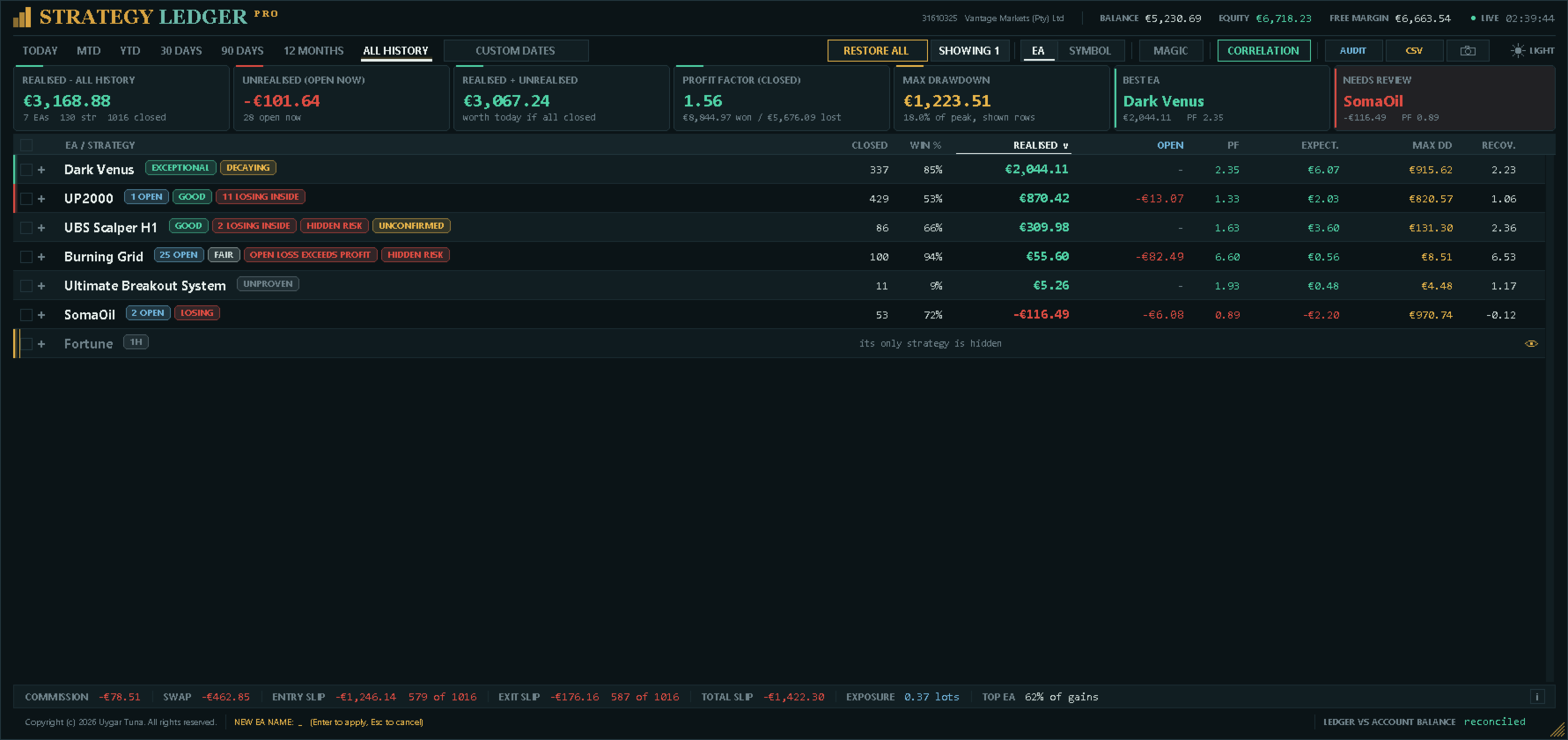This screenshot has height=740, width=1568.
Task: Sort by the CLOSED column header
Action: point(869,145)
